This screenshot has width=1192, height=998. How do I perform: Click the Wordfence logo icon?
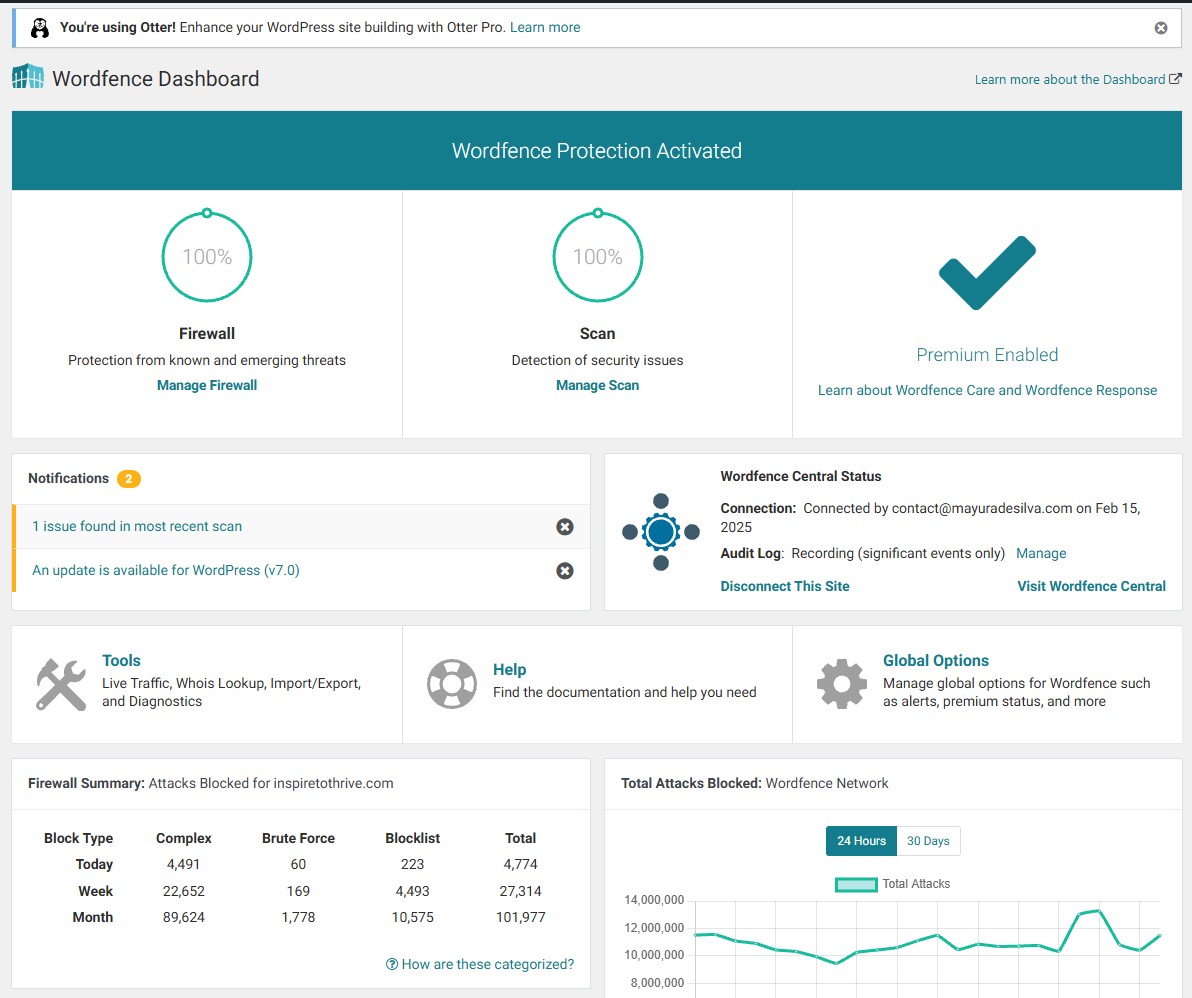click(28, 76)
